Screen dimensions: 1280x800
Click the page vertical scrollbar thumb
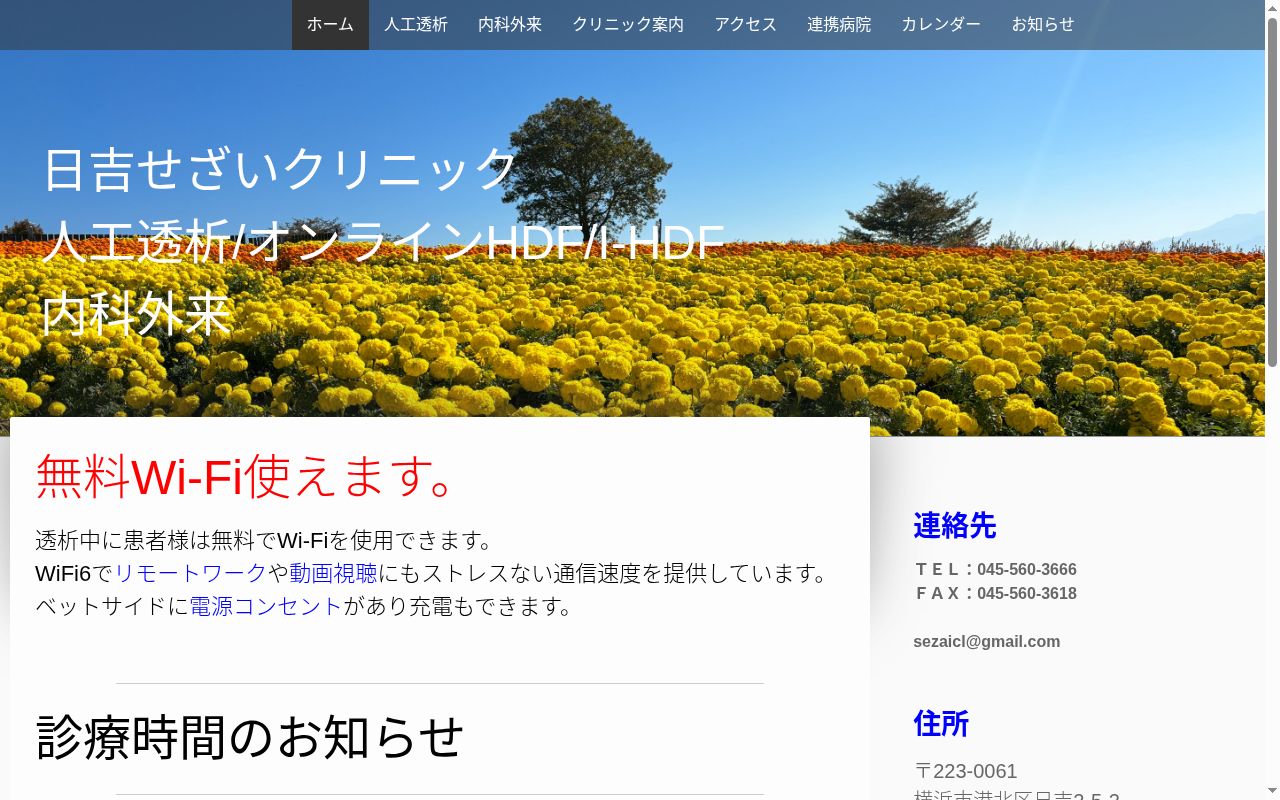coord(1272,190)
